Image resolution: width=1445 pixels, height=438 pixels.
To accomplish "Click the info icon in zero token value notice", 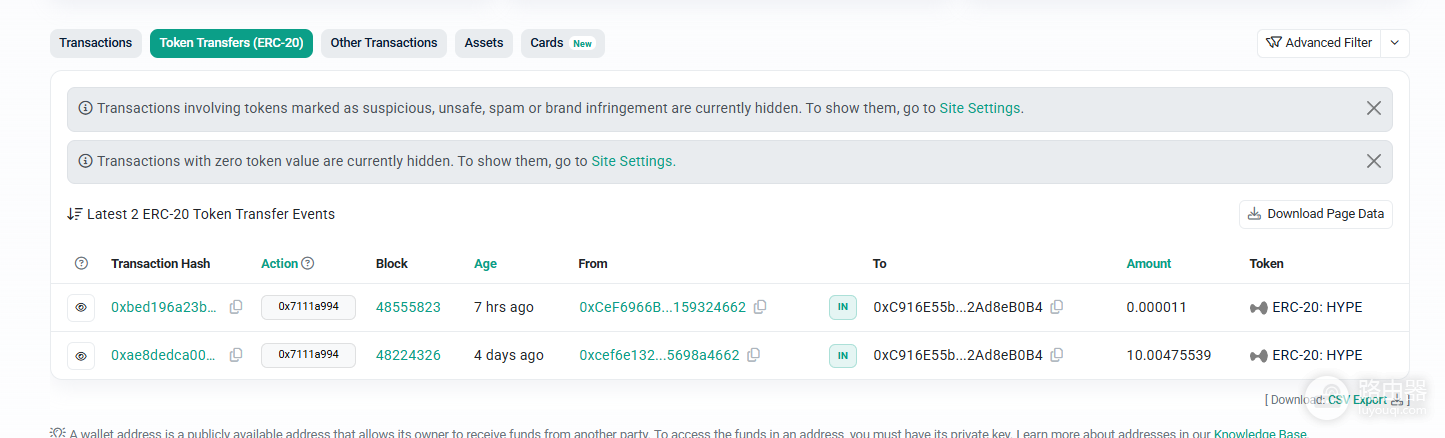I will click(85, 161).
